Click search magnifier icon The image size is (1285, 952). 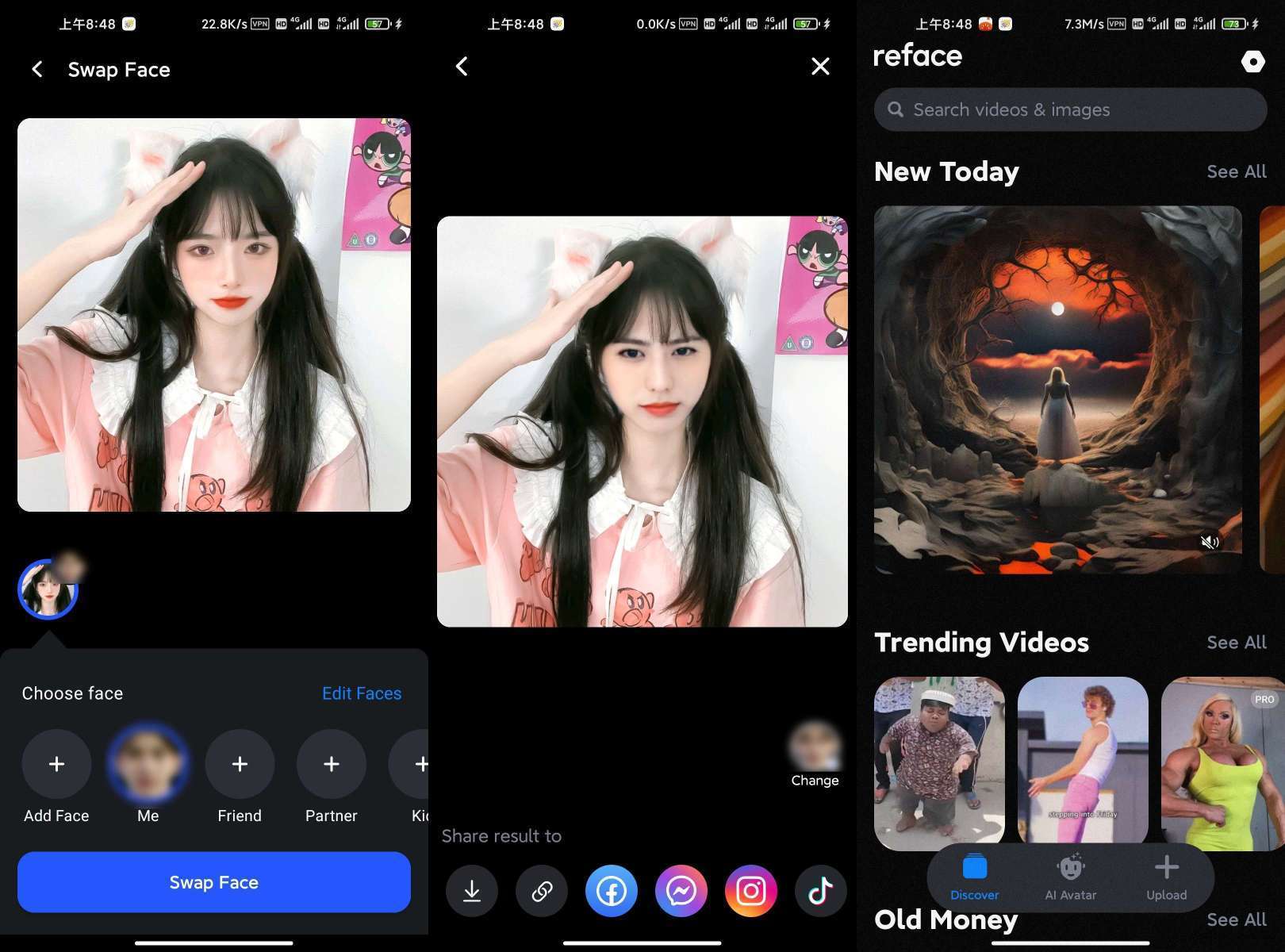point(896,109)
